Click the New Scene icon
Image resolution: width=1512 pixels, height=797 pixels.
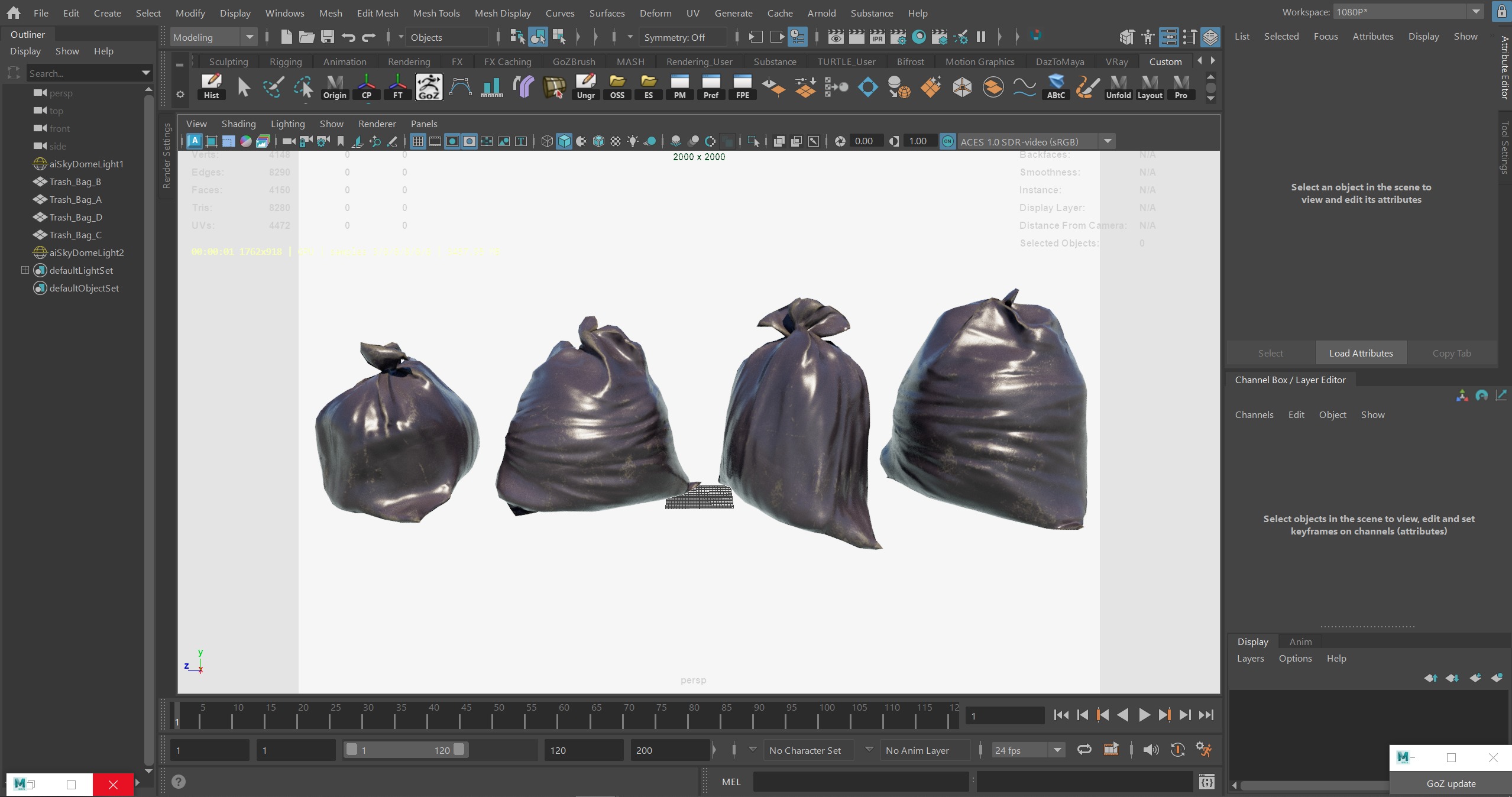pyautogui.click(x=286, y=37)
